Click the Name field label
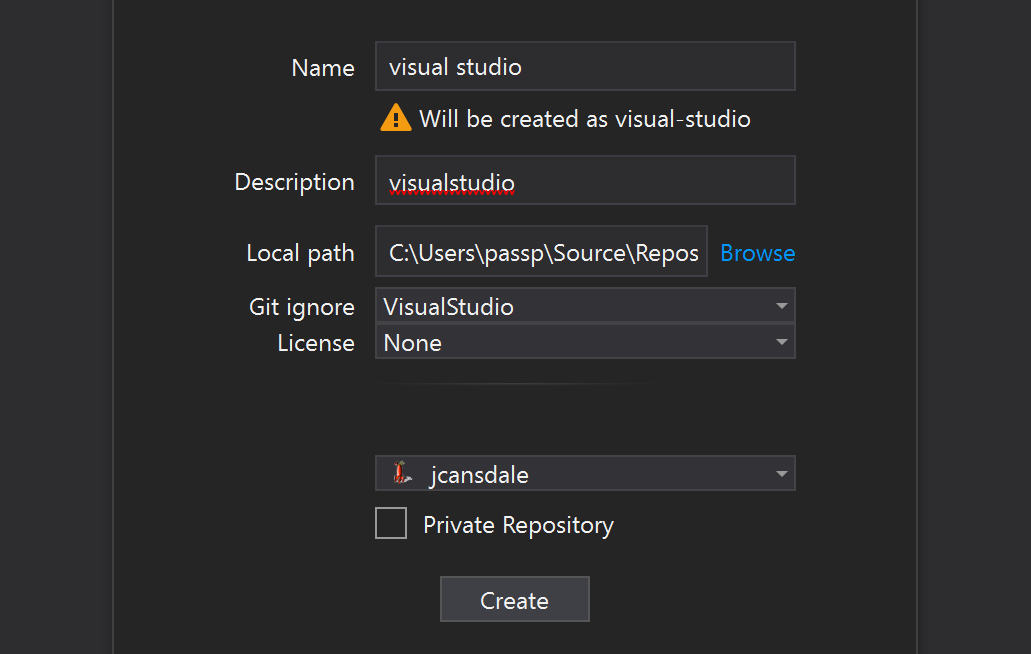 pyautogui.click(x=323, y=68)
